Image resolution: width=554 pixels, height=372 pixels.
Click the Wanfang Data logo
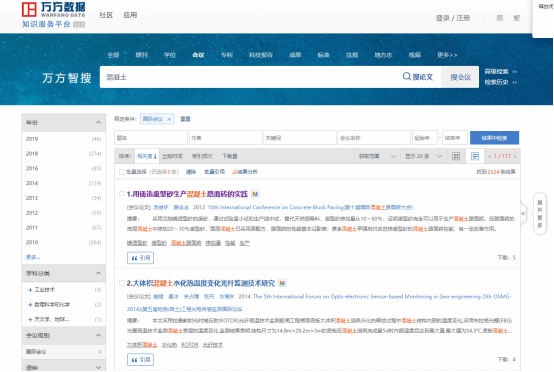(53, 14)
